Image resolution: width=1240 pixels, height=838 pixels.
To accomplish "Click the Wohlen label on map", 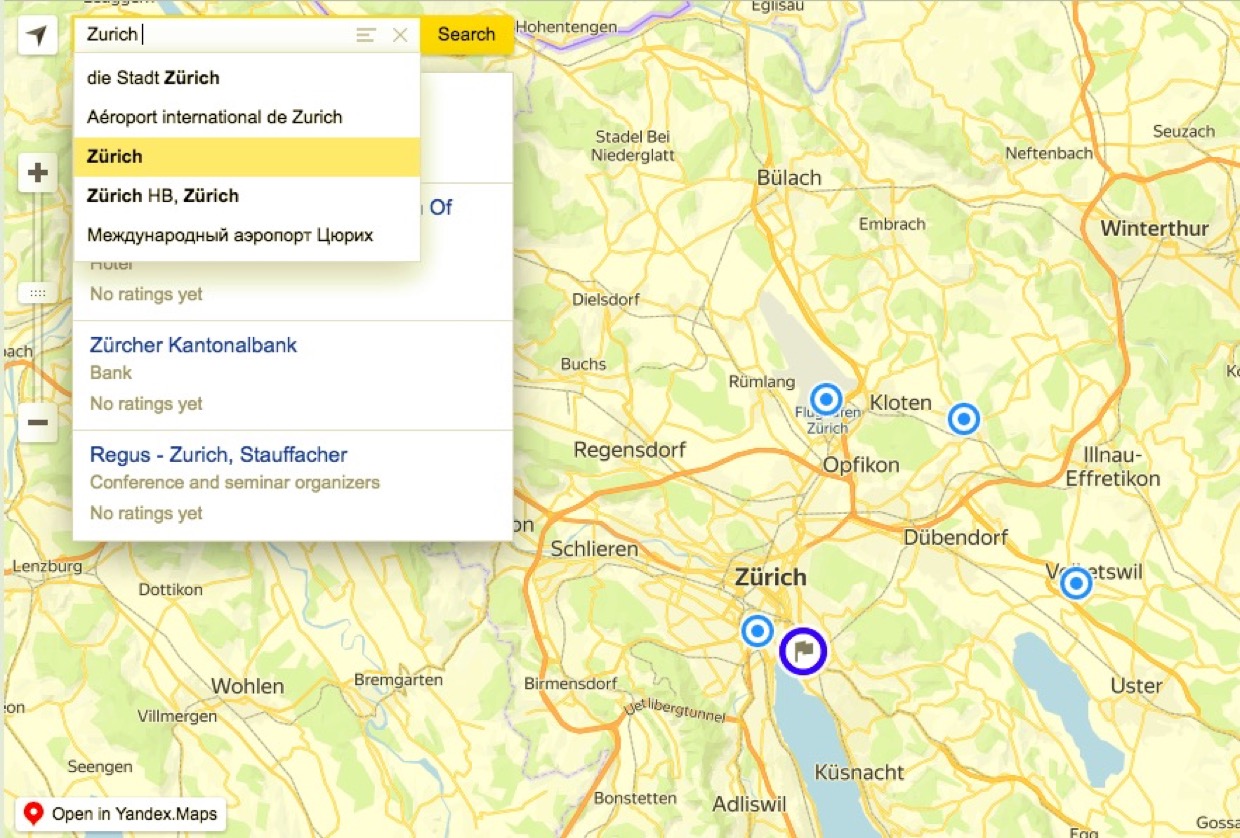I will [247, 686].
